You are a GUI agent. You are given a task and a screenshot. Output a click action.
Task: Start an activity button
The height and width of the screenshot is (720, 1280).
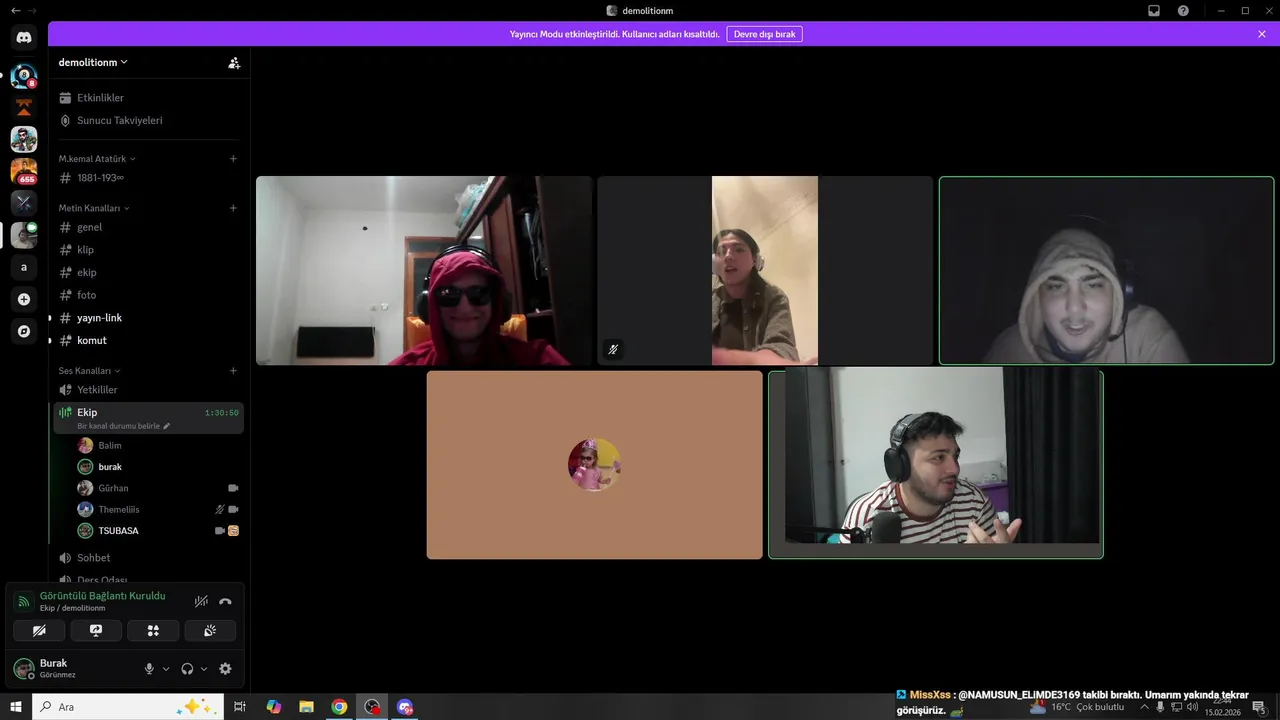coord(153,631)
